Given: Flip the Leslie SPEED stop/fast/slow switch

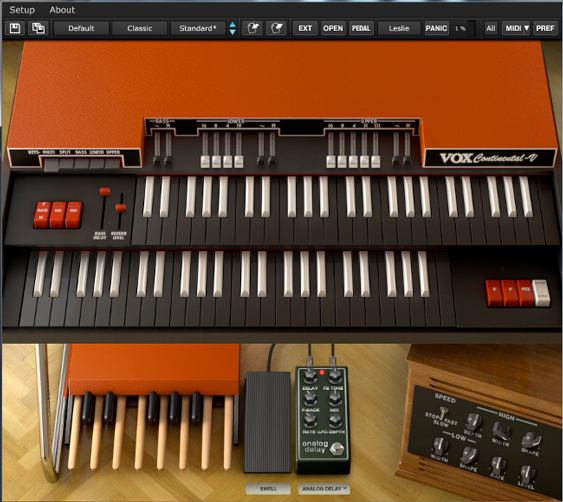Looking at the screenshot, I should (443, 412).
